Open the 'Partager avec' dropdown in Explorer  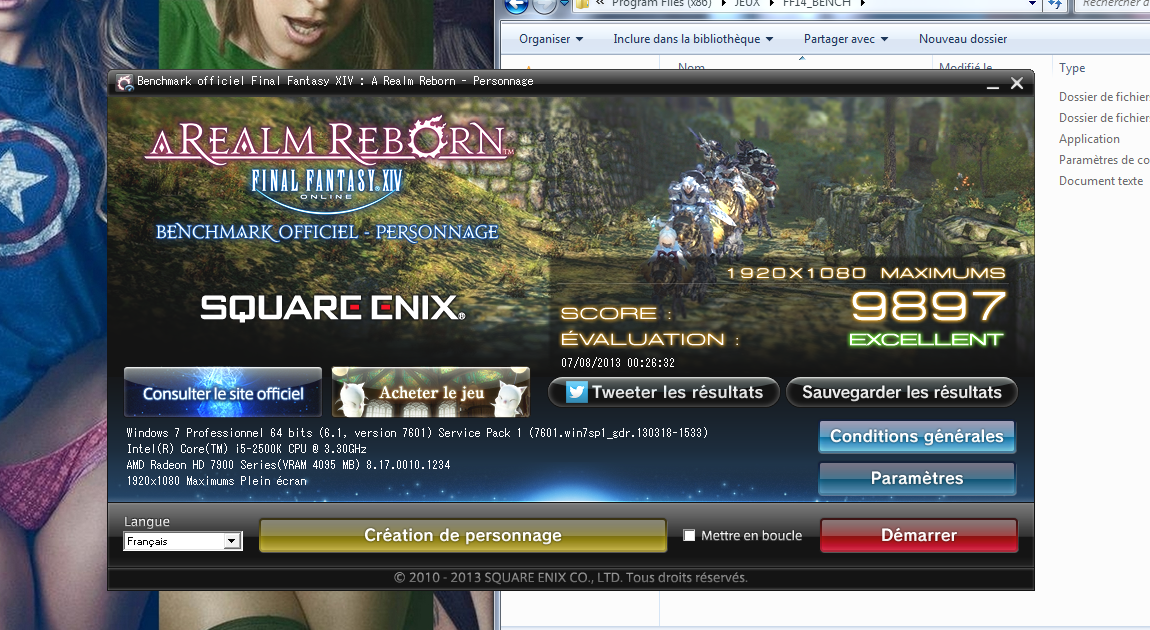(x=846, y=39)
